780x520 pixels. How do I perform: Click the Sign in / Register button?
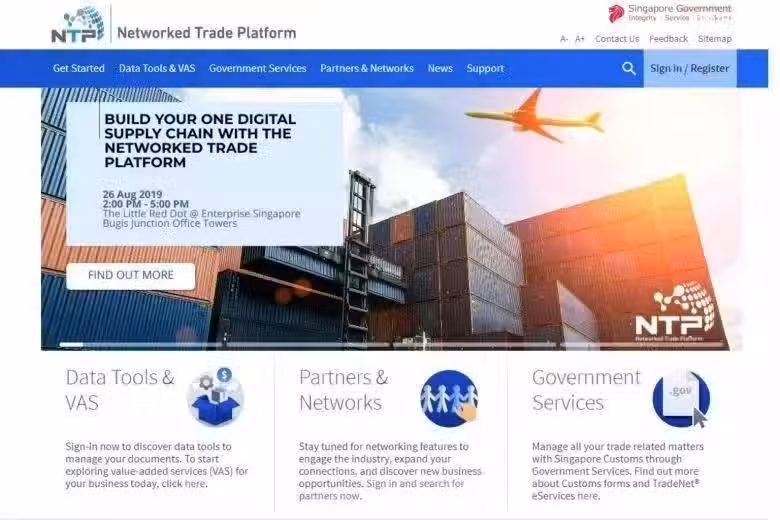690,68
